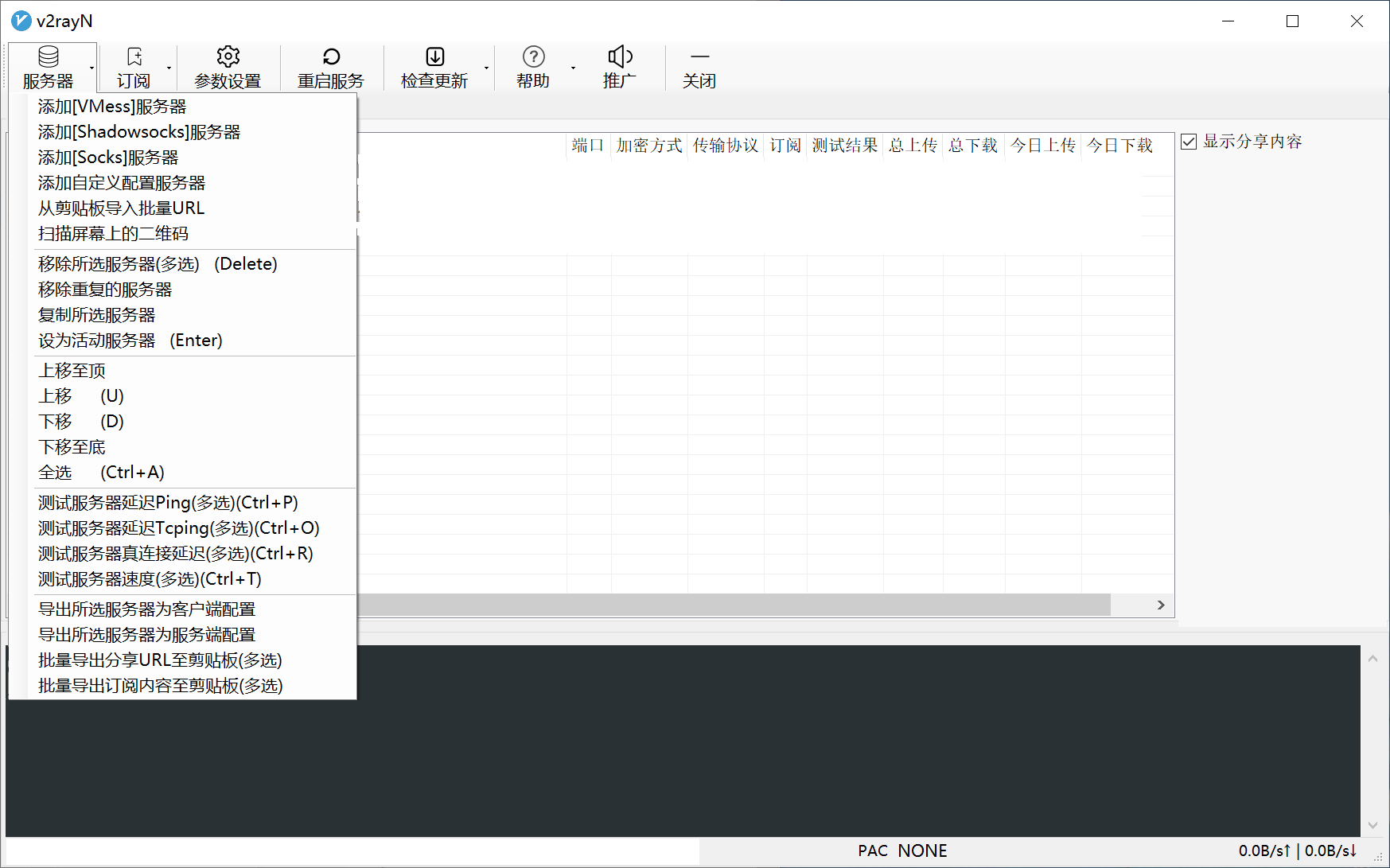The width and height of the screenshot is (1390, 868).
Task: Click the 推广 megaphone icon
Action: coord(620,56)
